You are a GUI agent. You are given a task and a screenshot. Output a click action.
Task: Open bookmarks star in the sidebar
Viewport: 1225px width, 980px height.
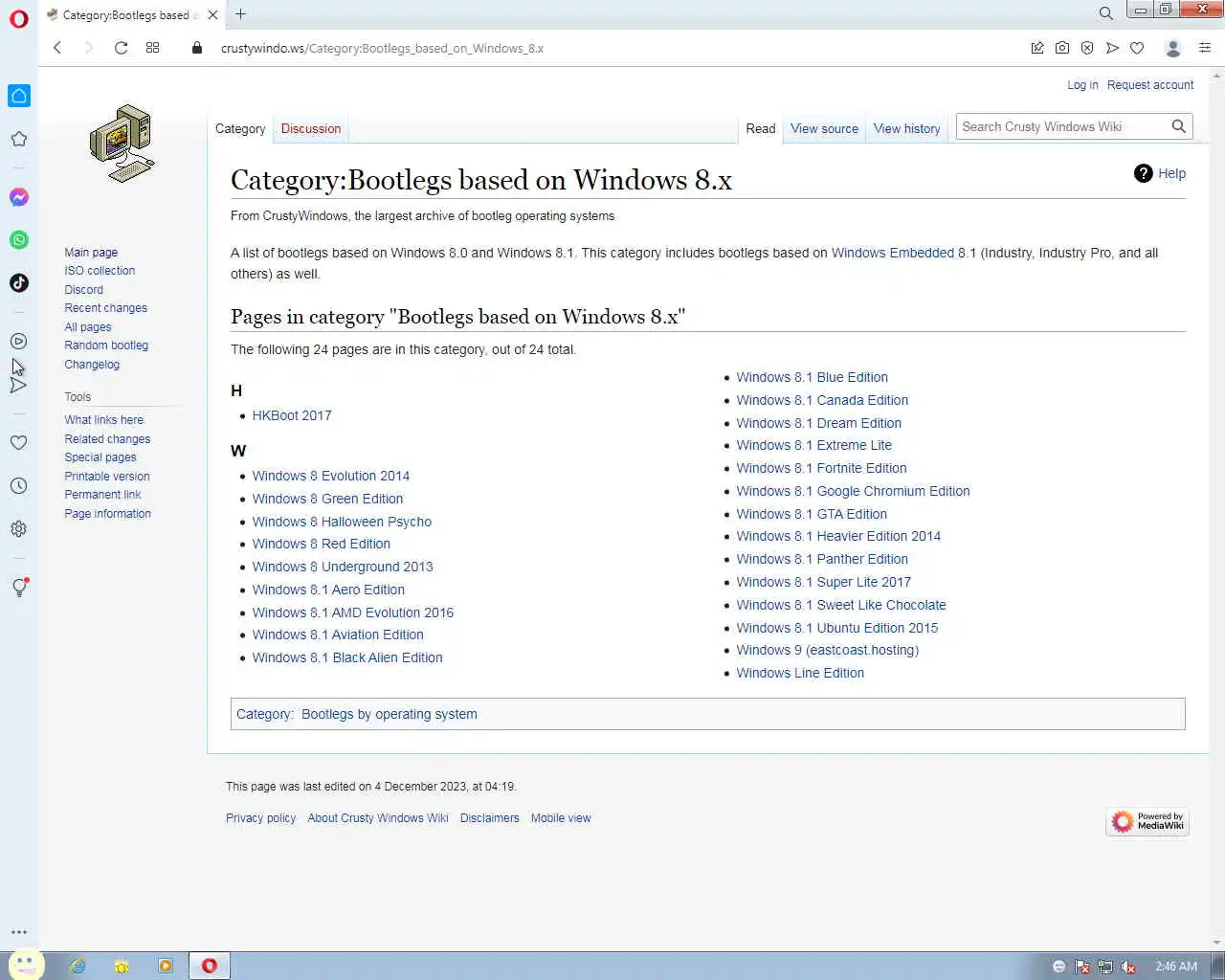(19, 140)
